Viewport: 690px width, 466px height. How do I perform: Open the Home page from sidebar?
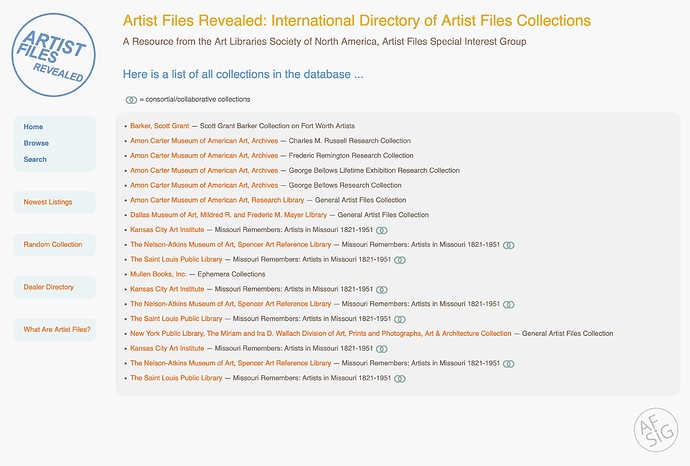[x=33, y=127]
